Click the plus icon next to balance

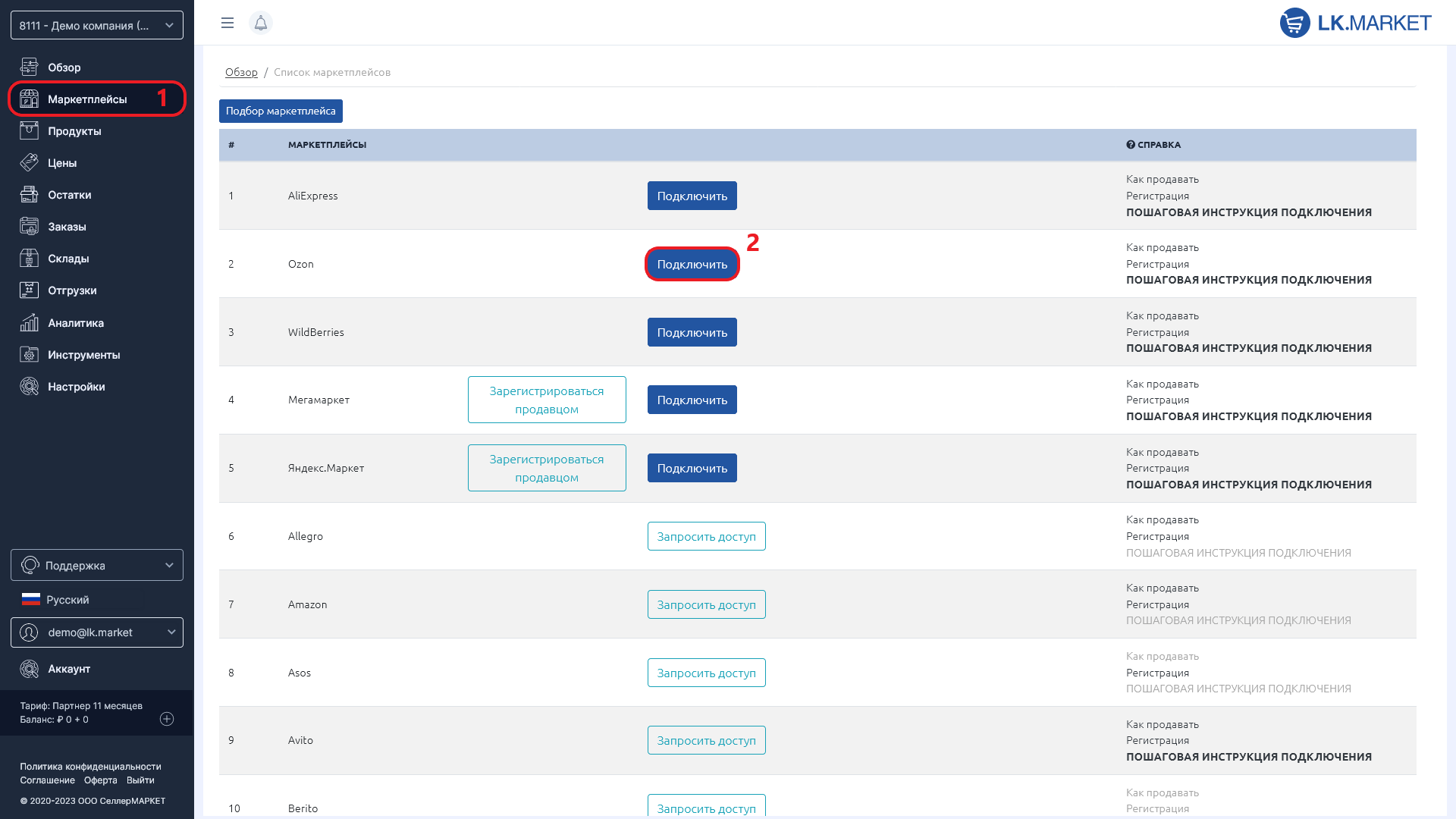[x=167, y=719]
